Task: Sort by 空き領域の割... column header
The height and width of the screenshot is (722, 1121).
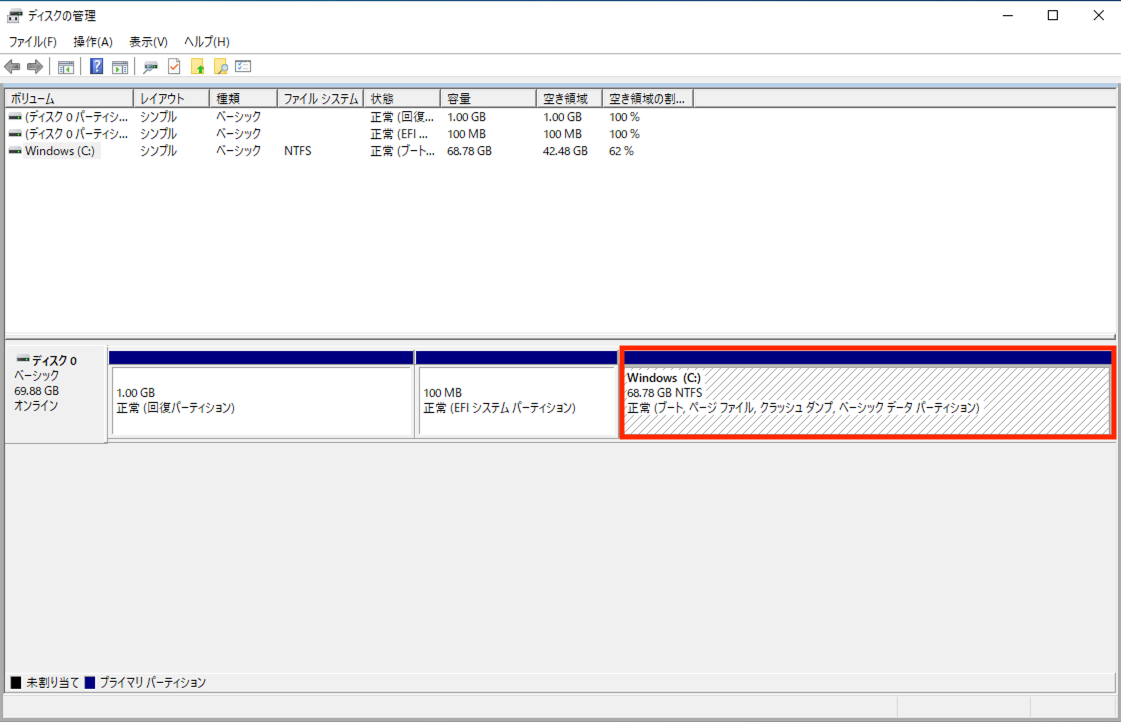Action: (648, 99)
